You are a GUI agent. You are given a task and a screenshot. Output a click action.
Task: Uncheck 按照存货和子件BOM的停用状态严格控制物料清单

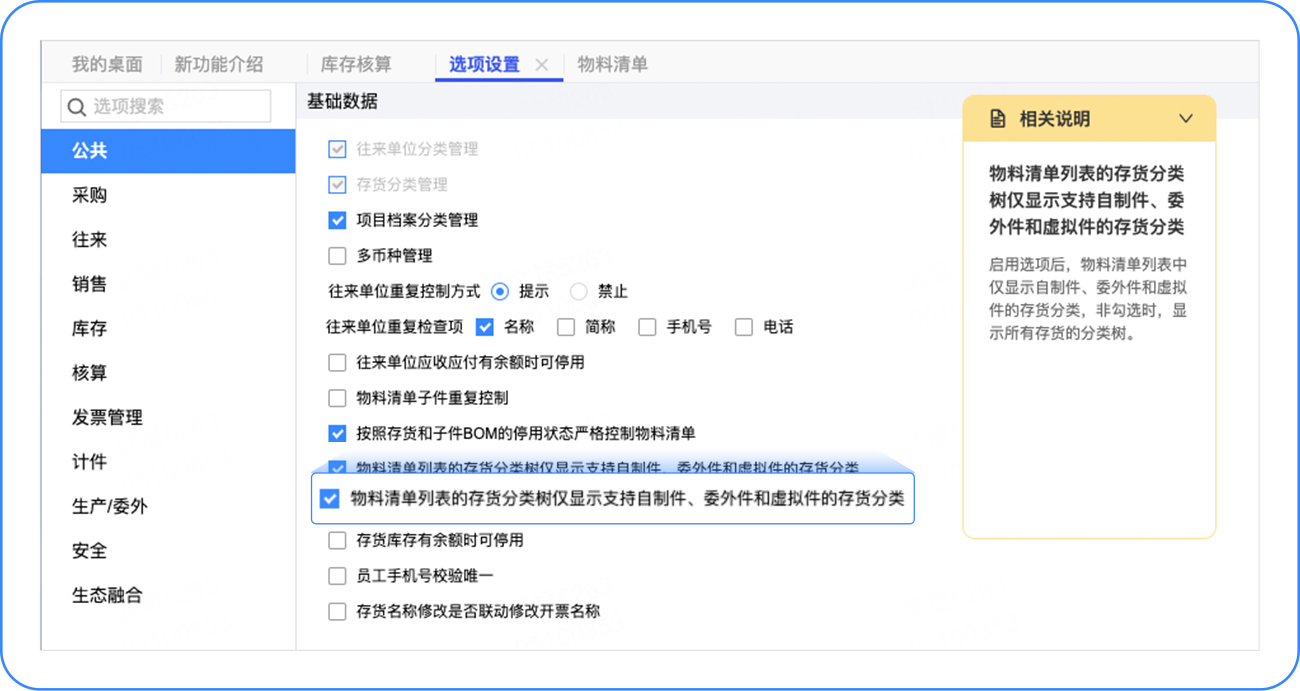pos(337,434)
